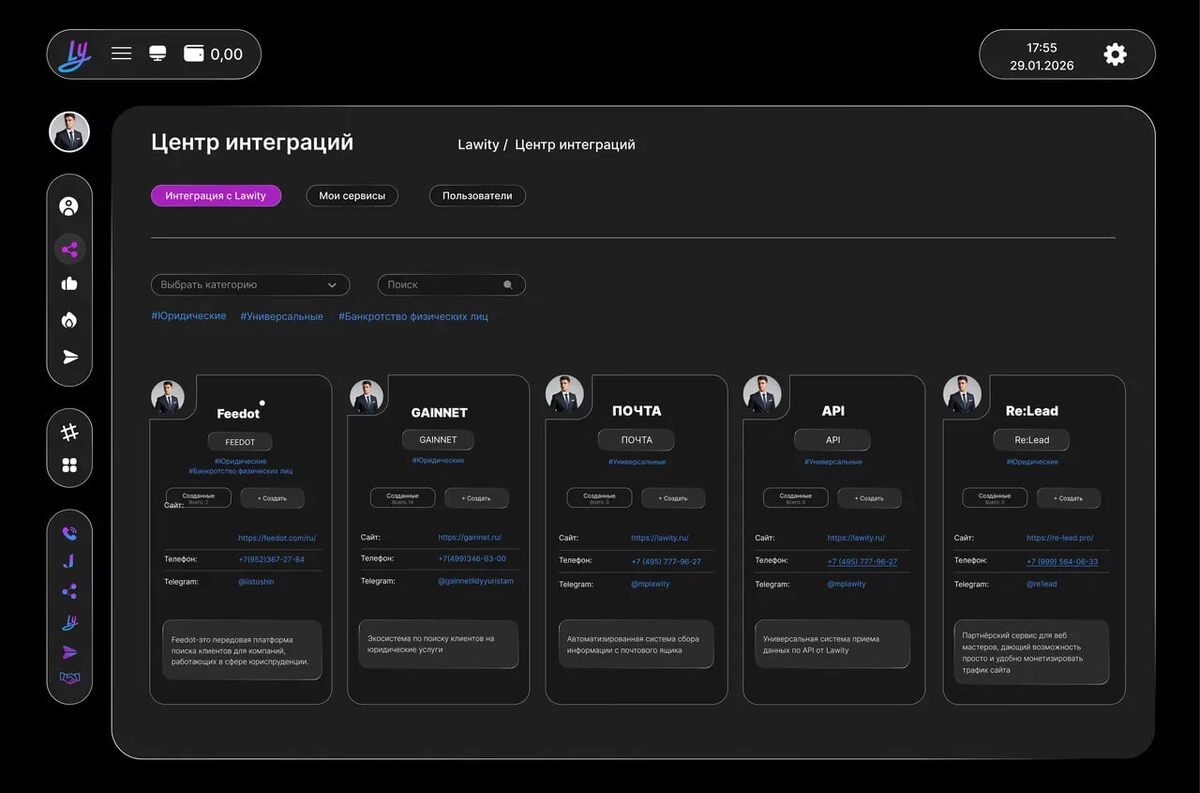1200x793 pixels.
Task: Switch to Интеграция с Lawity tab
Action: (216, 196)
